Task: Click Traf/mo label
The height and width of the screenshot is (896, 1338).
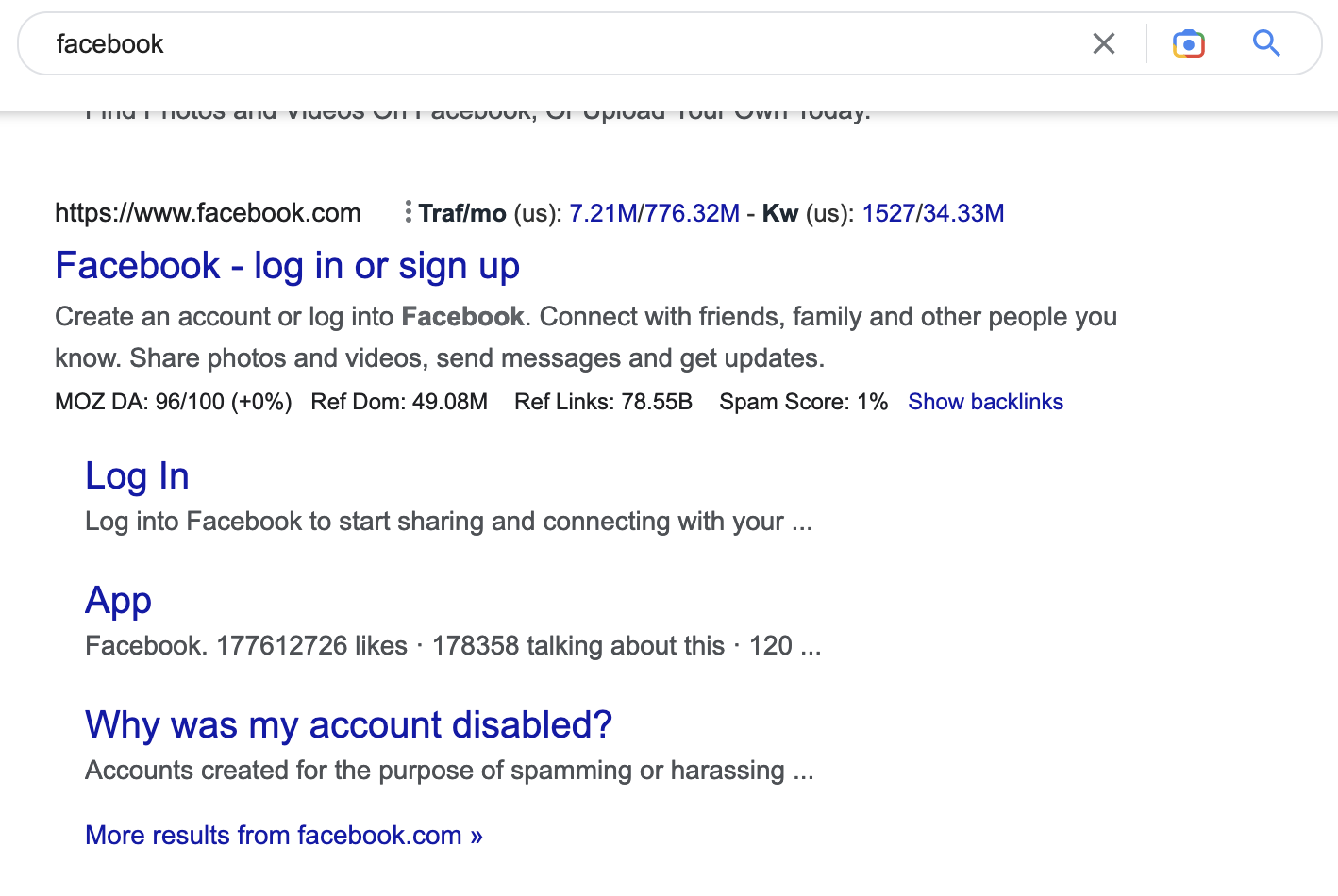Action: (x=462, y=213)
